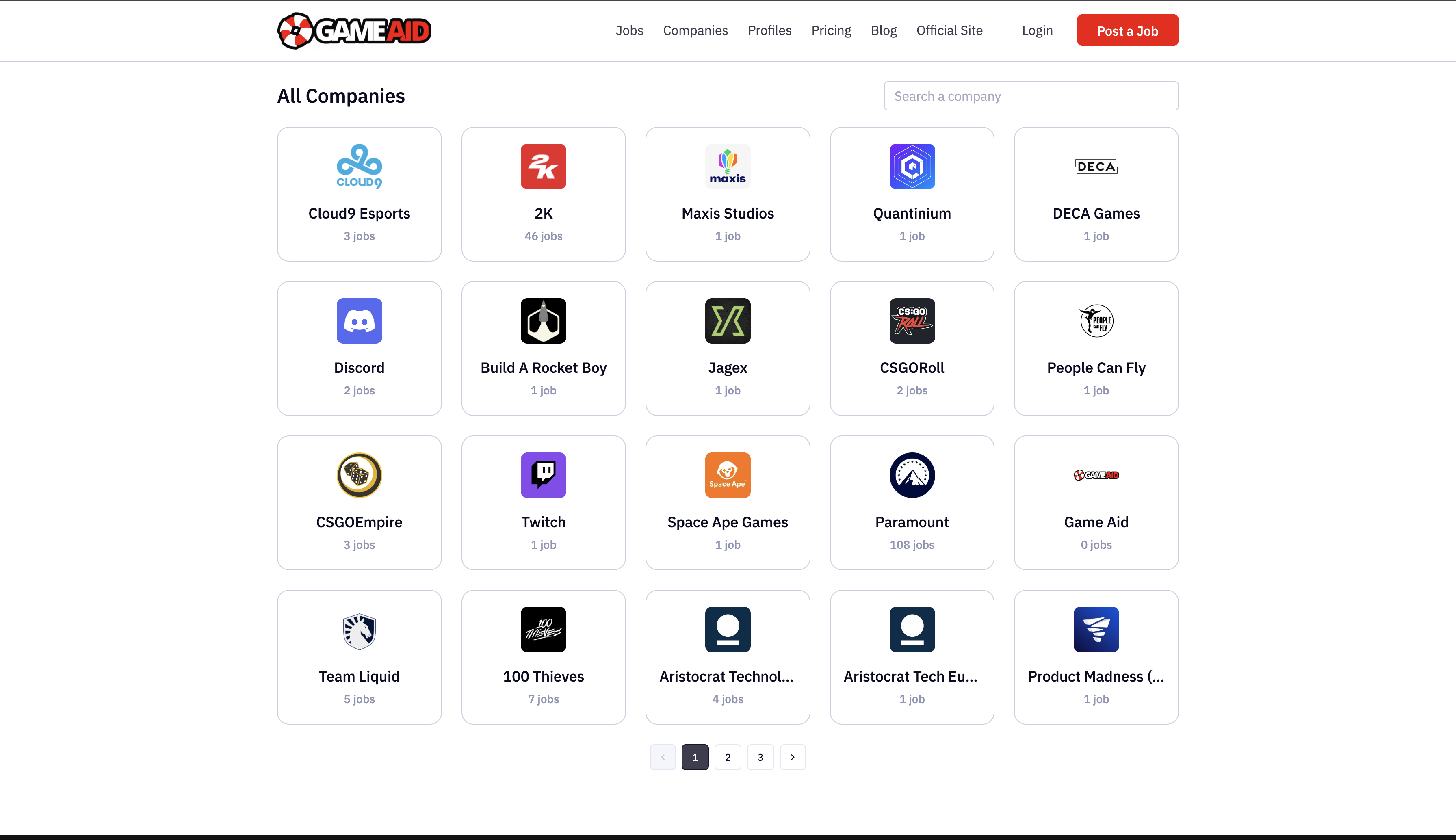The image size is (1456, 840).
Task: Go to next page with arrow
Action: 793,757
